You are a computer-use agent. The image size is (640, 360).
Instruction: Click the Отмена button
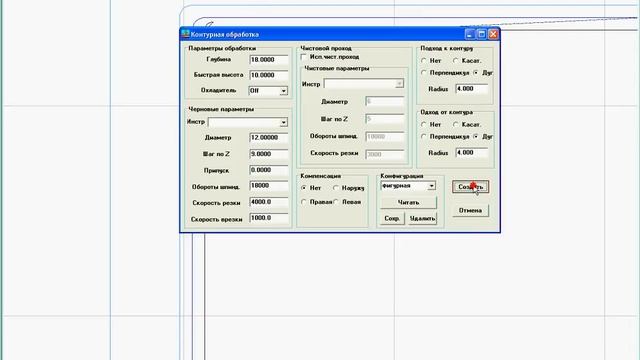[x=470, y=211]
